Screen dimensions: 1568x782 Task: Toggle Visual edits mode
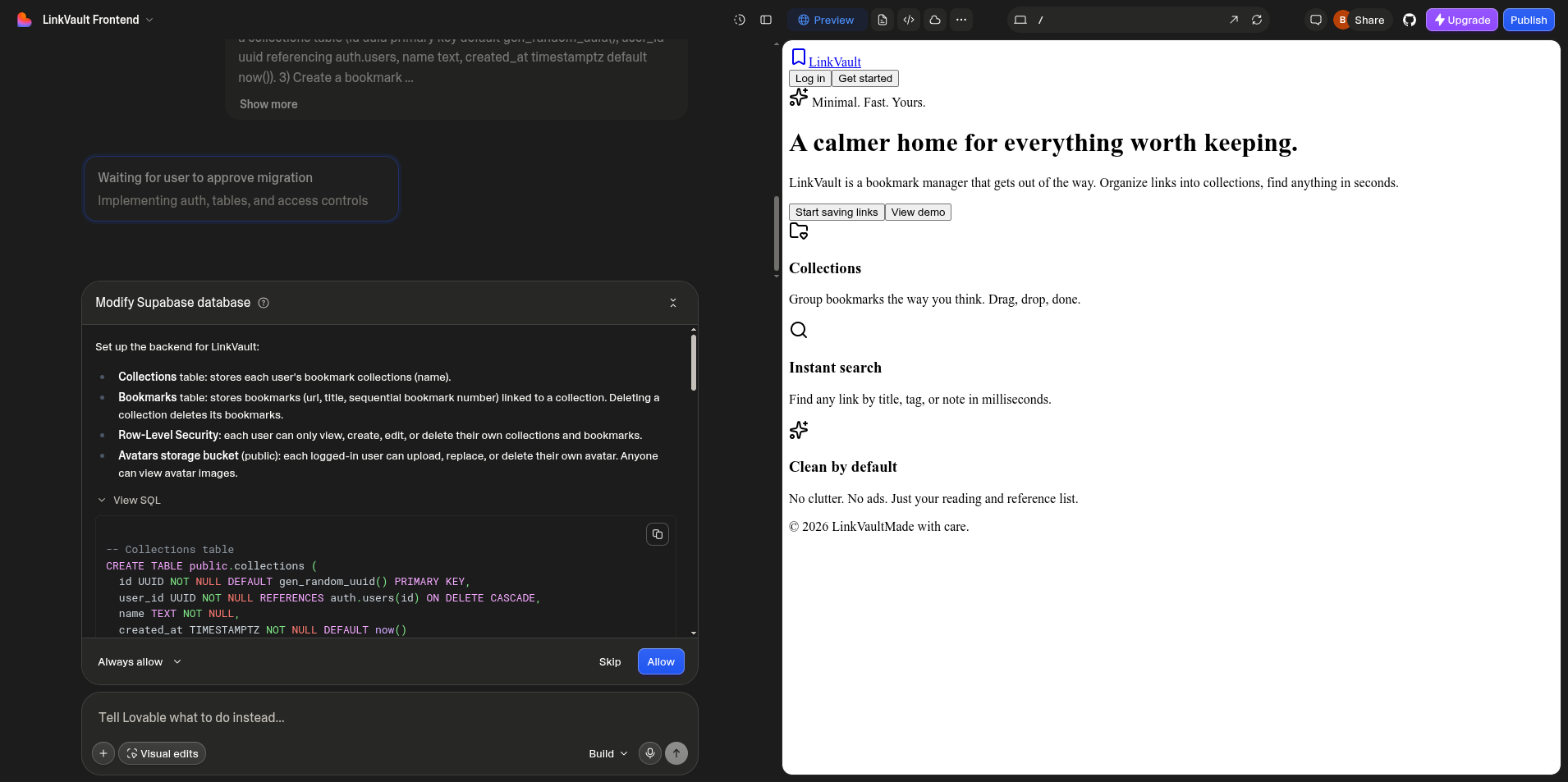pyautogui.click(x=162, y=753)
